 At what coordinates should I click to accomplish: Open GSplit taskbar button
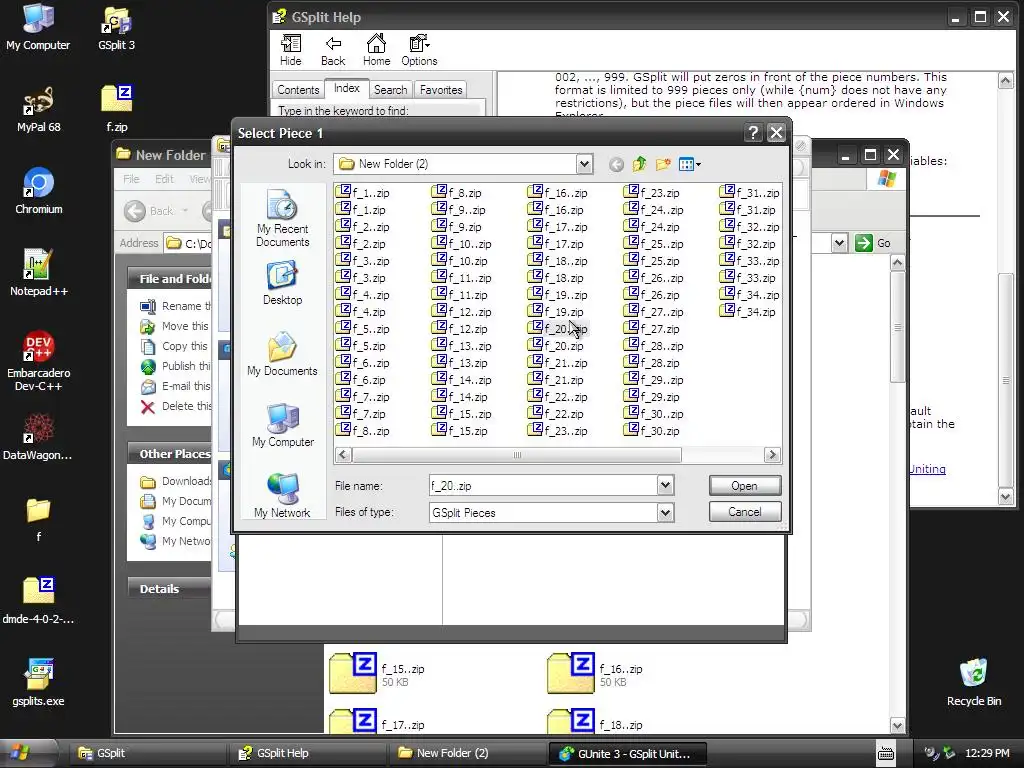[147, 753]
